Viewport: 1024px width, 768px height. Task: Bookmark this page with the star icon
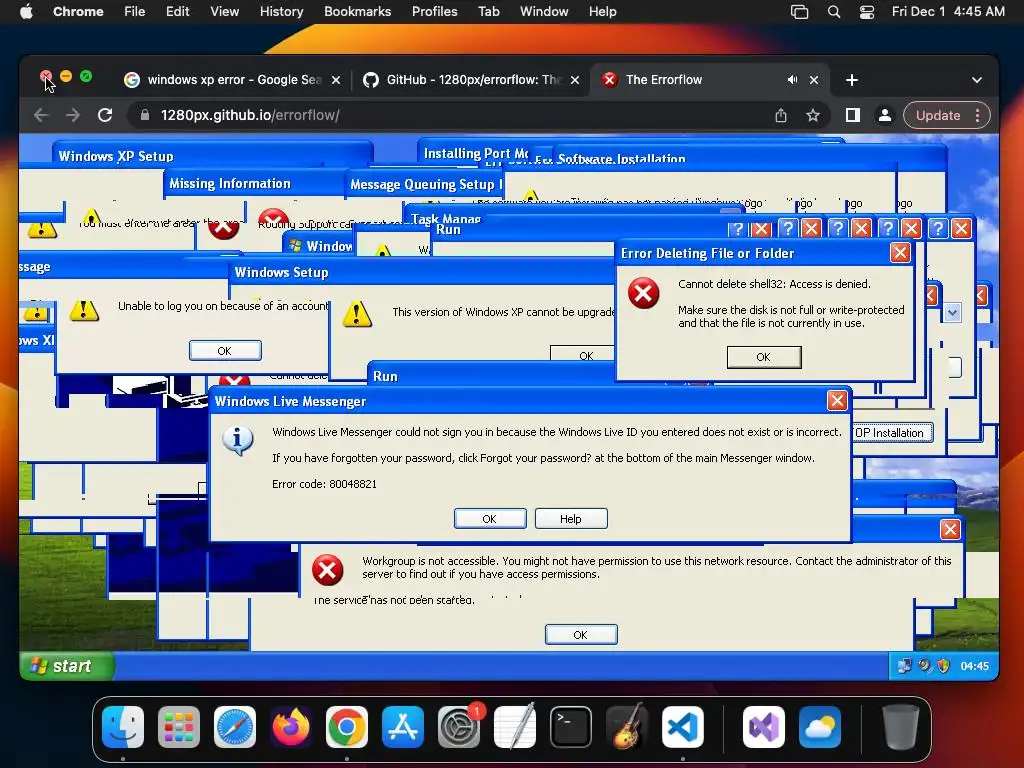pyautogui.click(x=812, y=116)
